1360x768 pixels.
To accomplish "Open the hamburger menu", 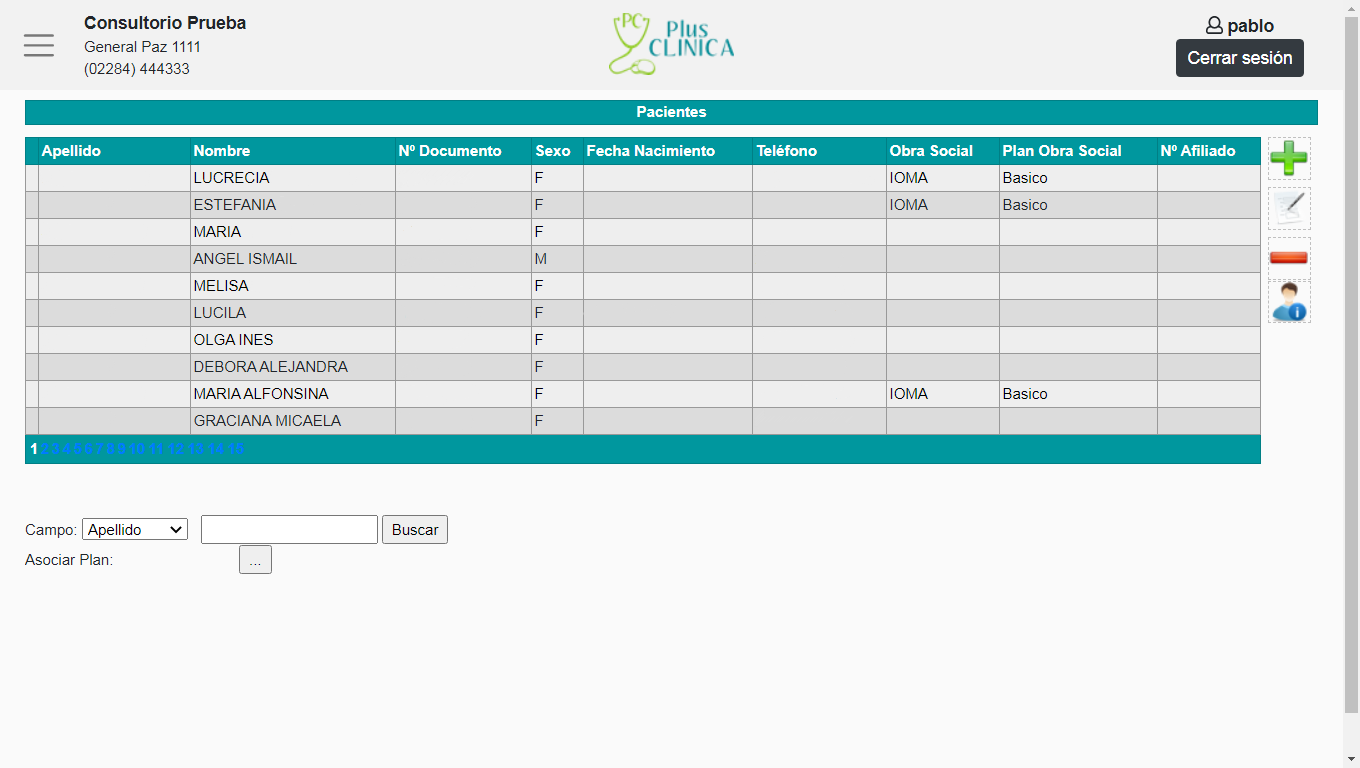I will pos(39,45).
